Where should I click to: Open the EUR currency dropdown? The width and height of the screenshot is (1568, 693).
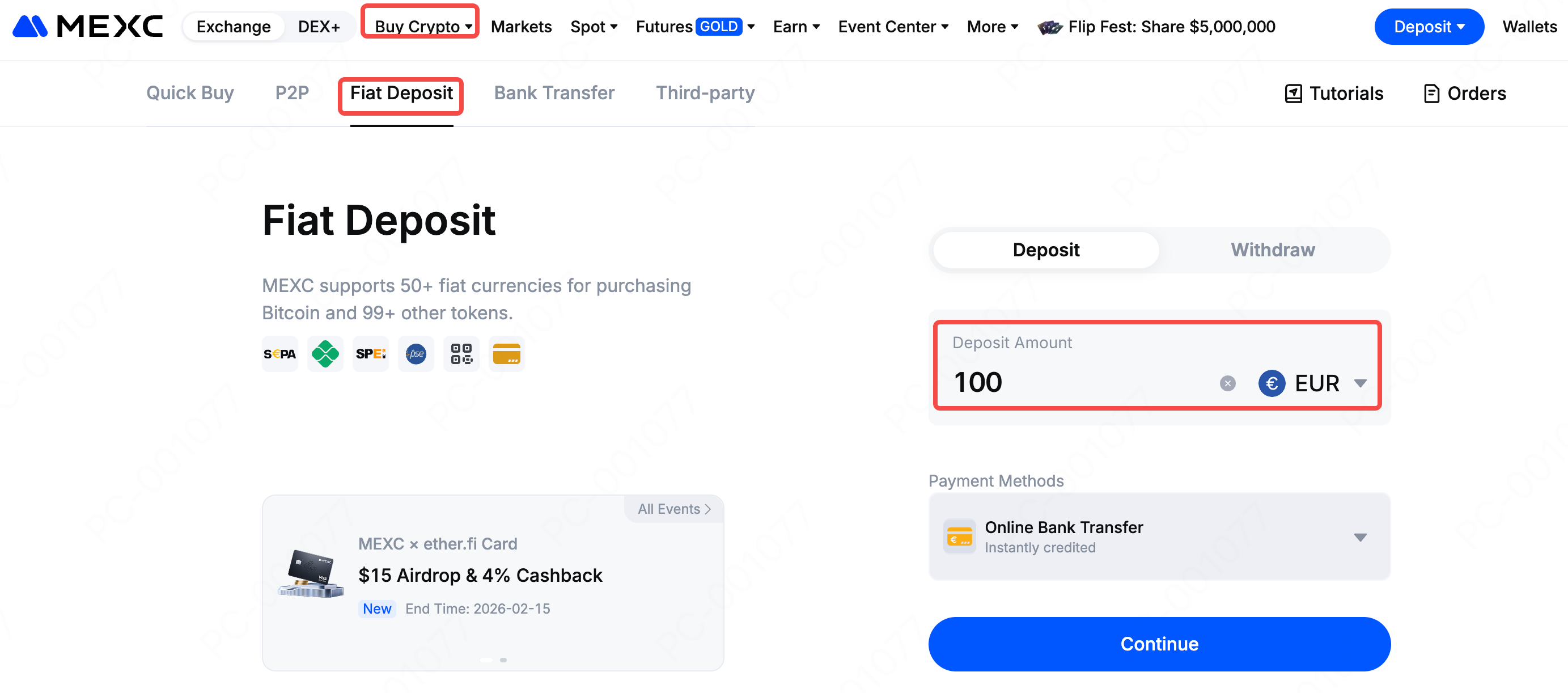(1312, 383)
